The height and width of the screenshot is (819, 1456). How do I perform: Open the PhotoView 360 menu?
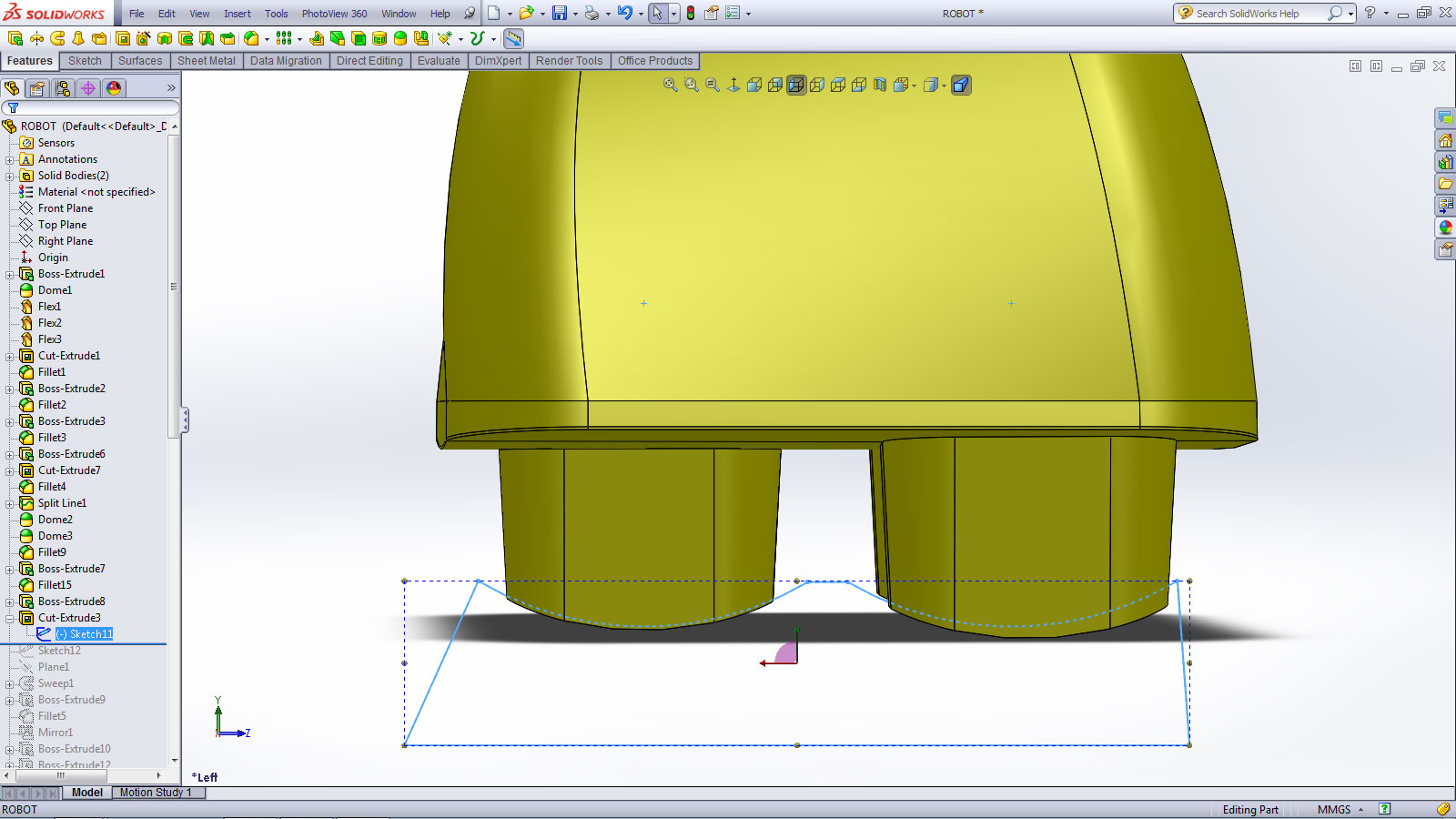click(x=334, y=14)
